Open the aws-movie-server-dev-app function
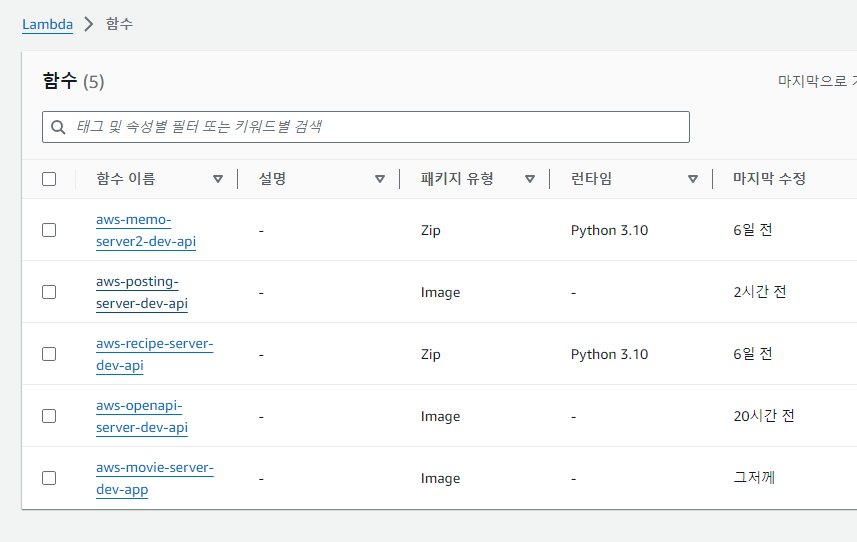The width and height of the screenshot is (857, 542). tap(155, 479)
